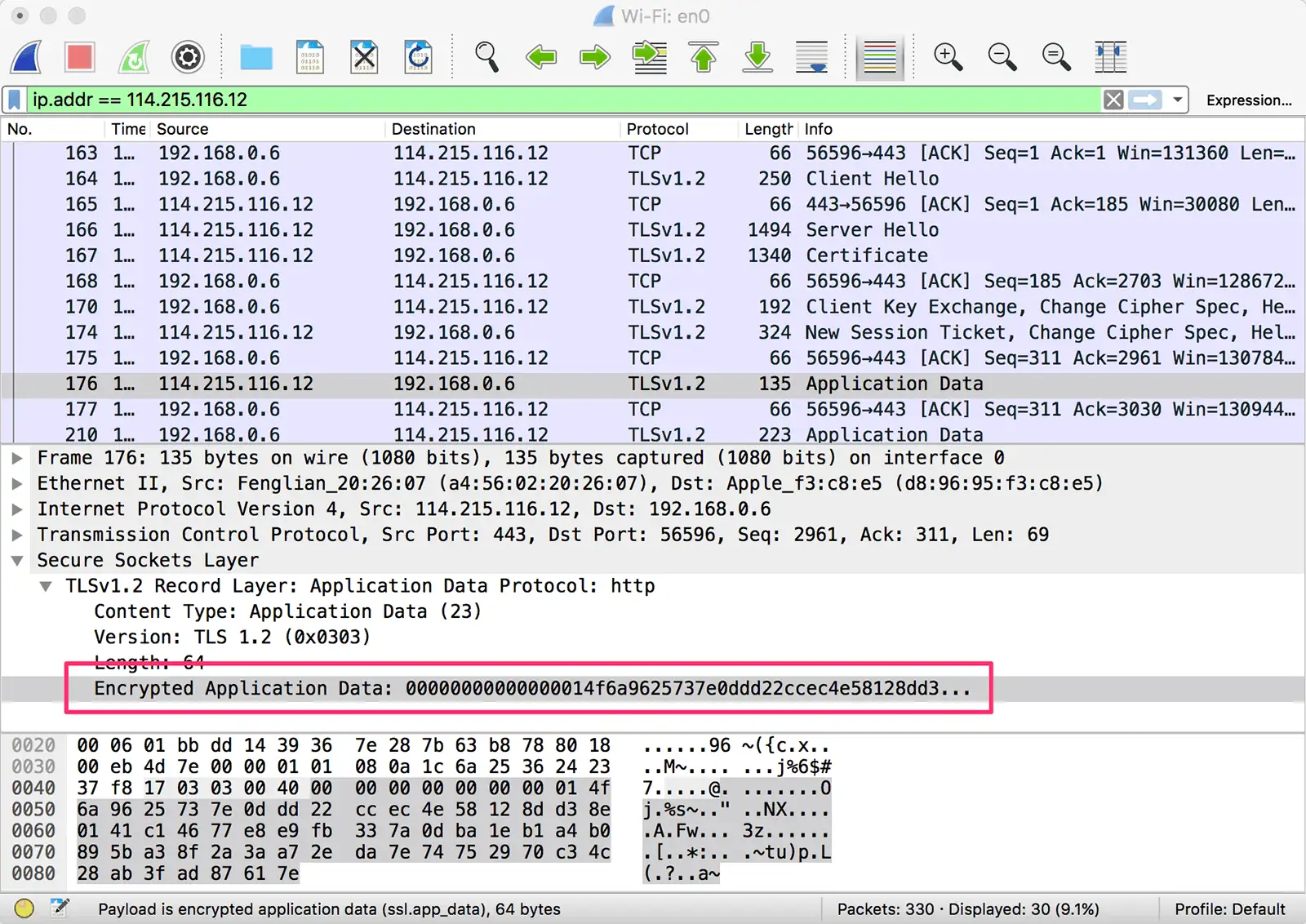Select Version: TLS 1.2 field

[x=232, y=637]
